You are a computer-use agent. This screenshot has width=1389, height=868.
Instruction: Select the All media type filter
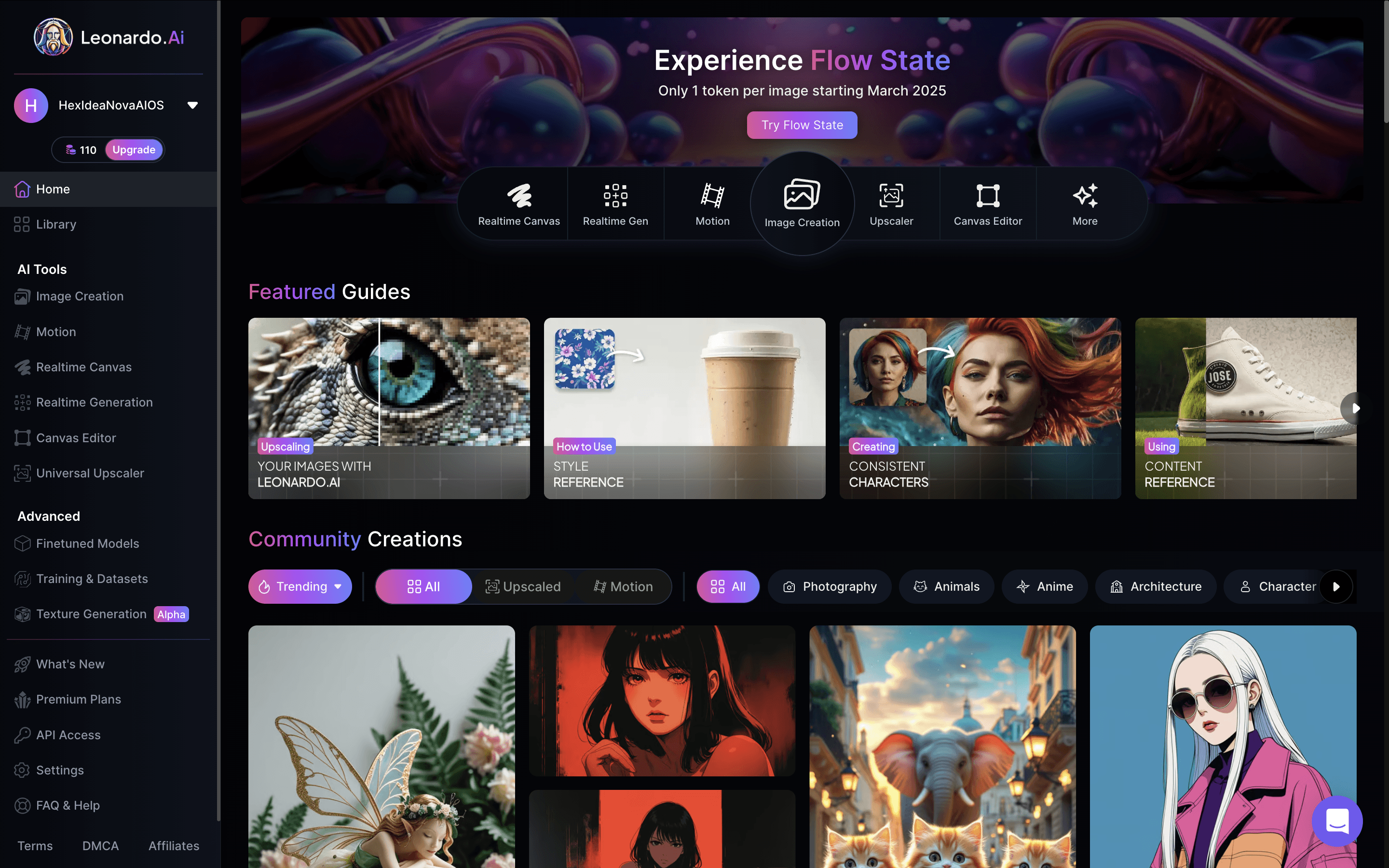[x=423, y=587]
